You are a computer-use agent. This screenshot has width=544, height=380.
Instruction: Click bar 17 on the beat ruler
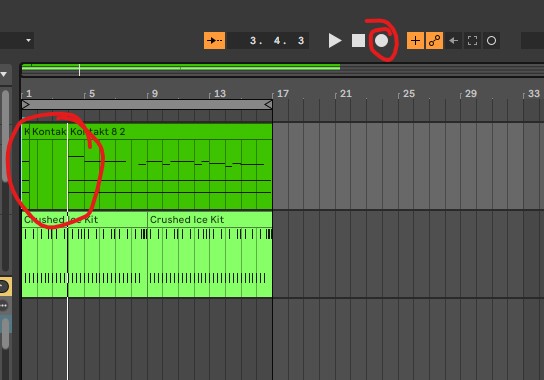[283, 94]
